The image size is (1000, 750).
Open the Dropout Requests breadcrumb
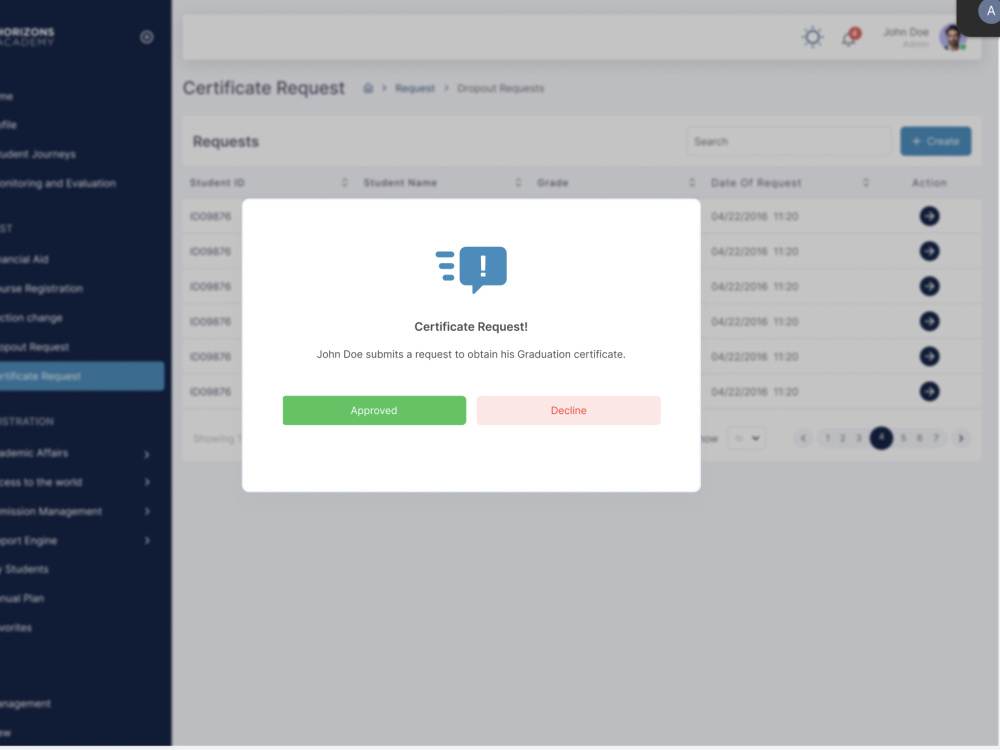(501, 88)
